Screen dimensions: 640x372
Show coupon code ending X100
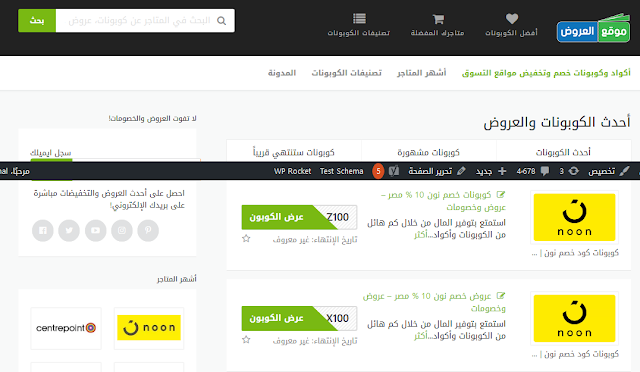(x=299, y=318)
